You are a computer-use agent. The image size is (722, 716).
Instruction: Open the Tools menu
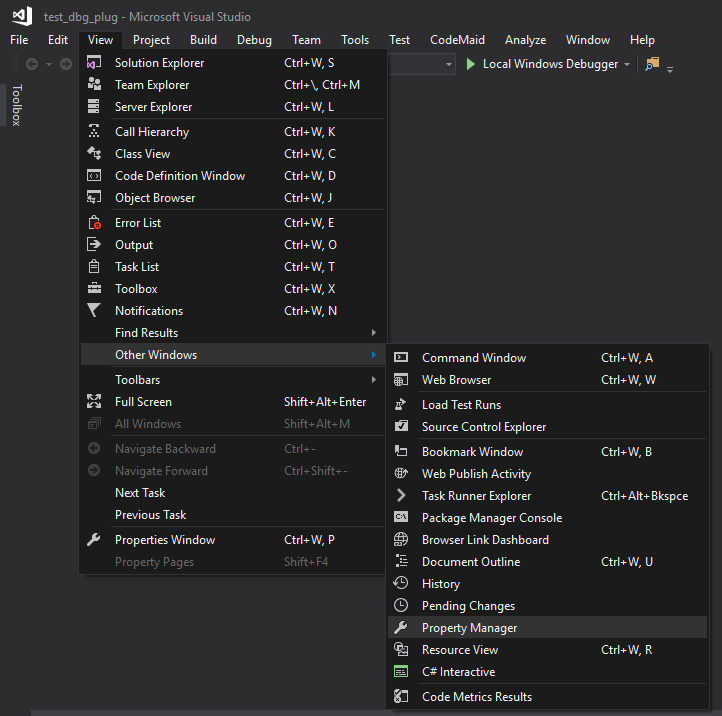click(355, 40)
